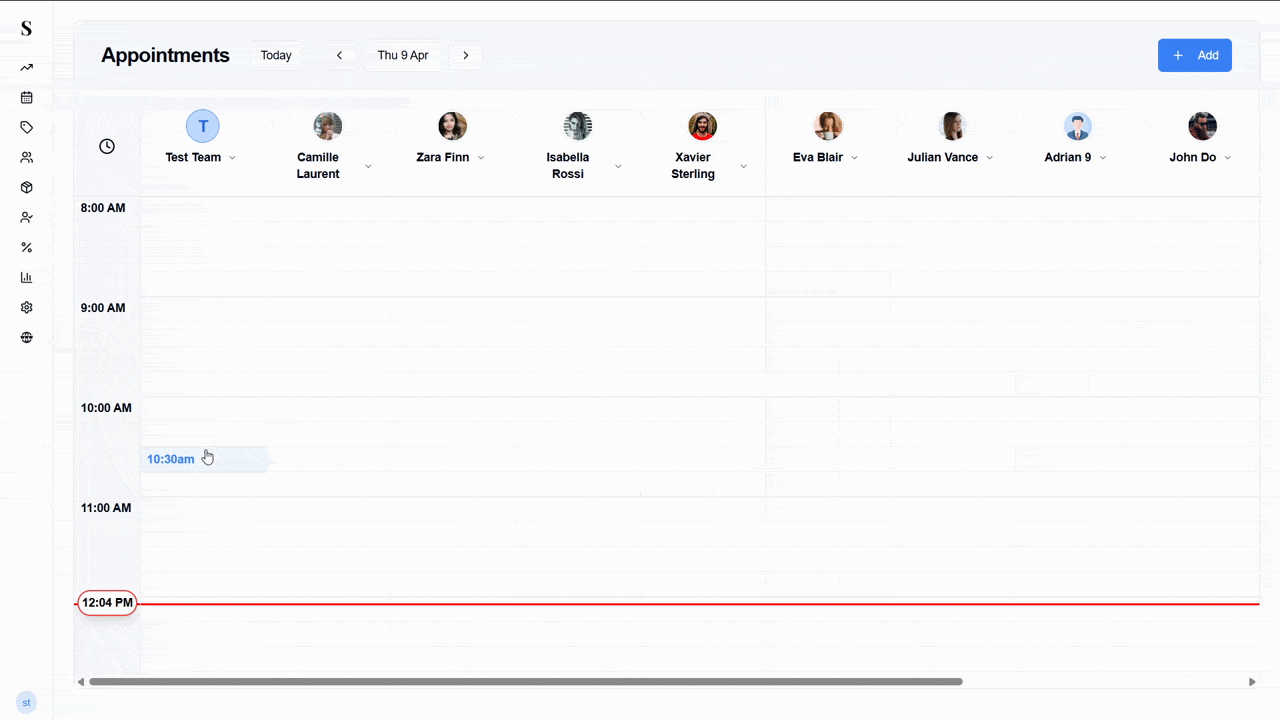Click the blue Add button
Image resolution: width=1280 pixels, height=720 pixels.
tap(1194, 56)
